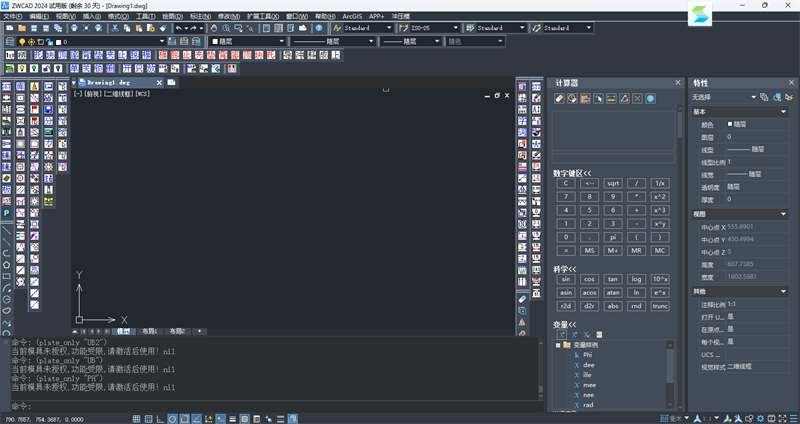Image resolution: width=800 pixels, height=424 pixels.
Task: Open the ArcGIS menu
Action: pyautogui.click(x=353, y=17)
